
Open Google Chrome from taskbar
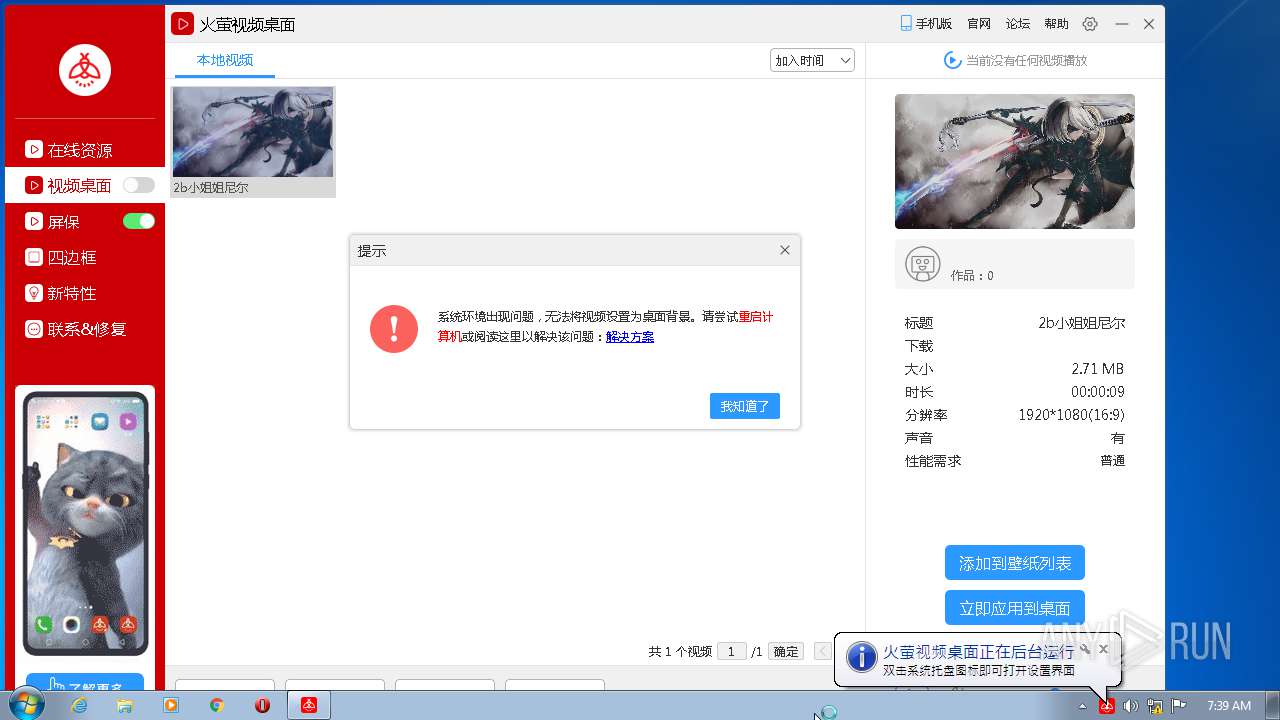tap(217, 705)
